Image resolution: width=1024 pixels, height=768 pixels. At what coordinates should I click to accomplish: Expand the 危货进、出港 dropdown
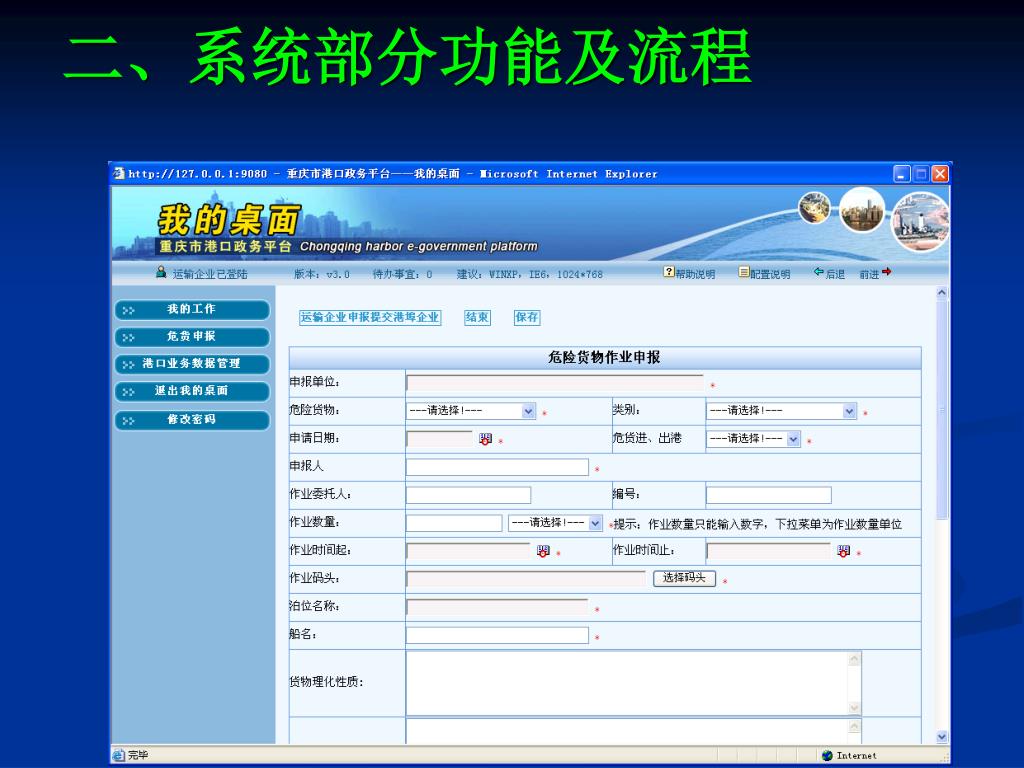click(793, 439)
